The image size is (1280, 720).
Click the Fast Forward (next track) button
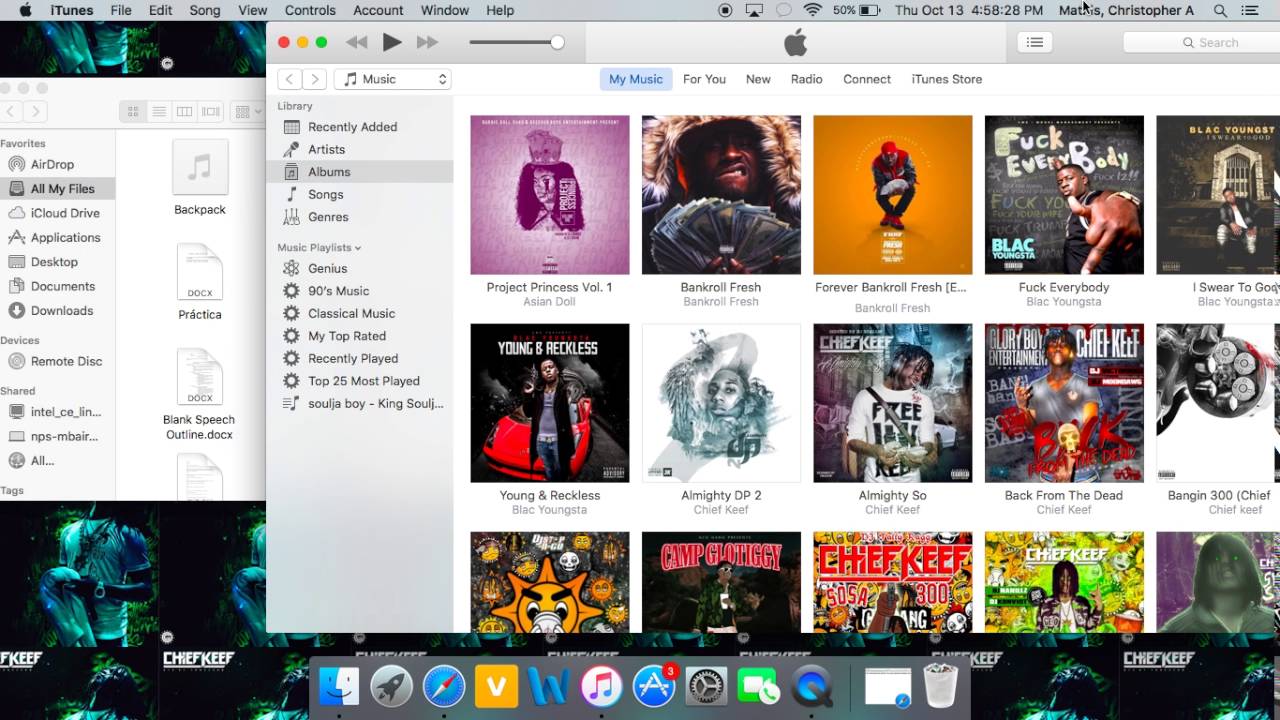click(x=428, y=42)
